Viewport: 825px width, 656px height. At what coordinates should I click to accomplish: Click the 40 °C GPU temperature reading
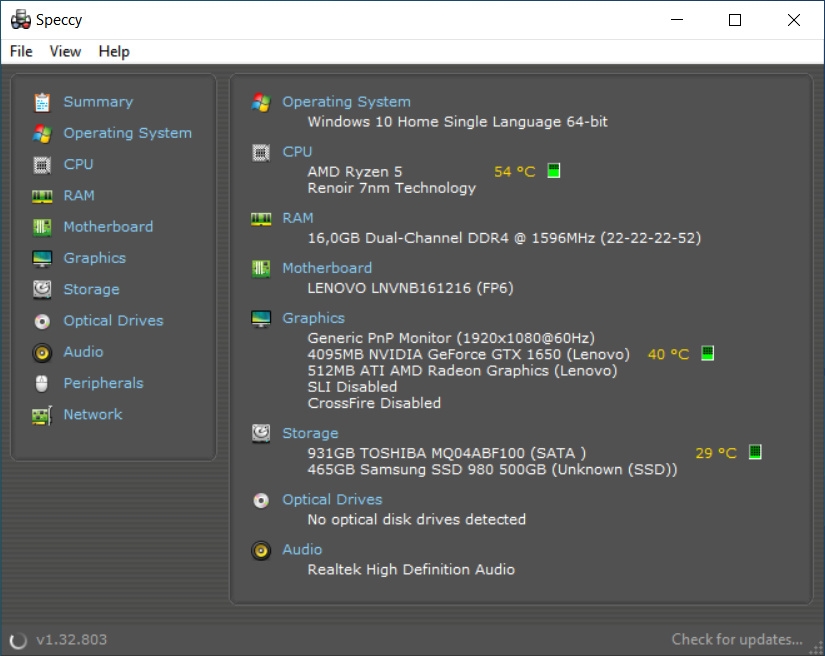[669, 355]
